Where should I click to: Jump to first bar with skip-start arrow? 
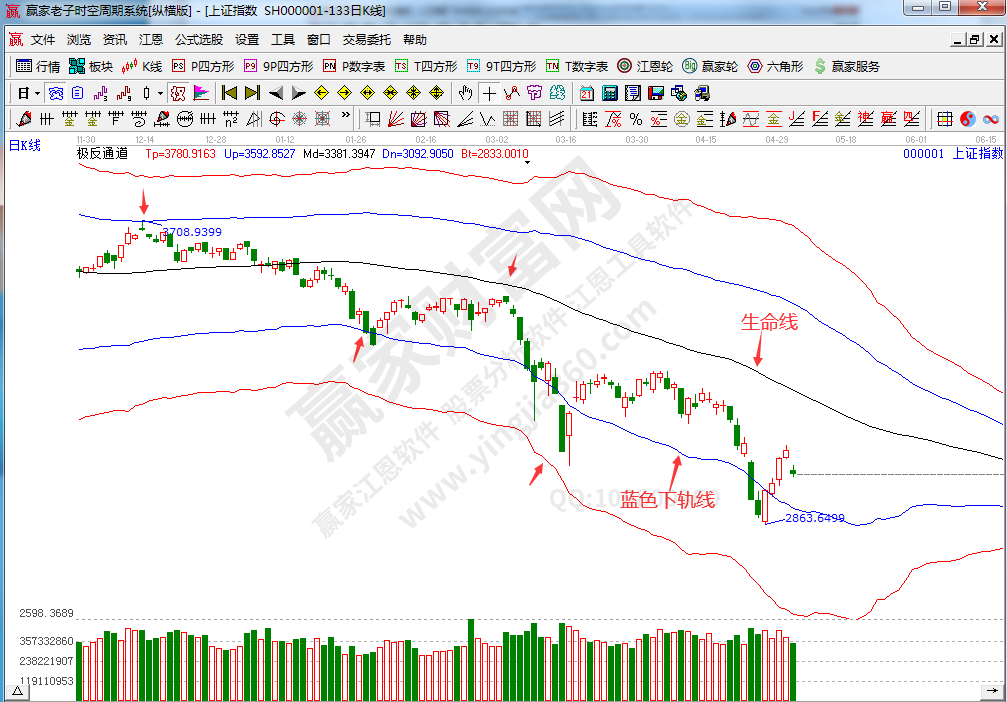tap(229, 93)
